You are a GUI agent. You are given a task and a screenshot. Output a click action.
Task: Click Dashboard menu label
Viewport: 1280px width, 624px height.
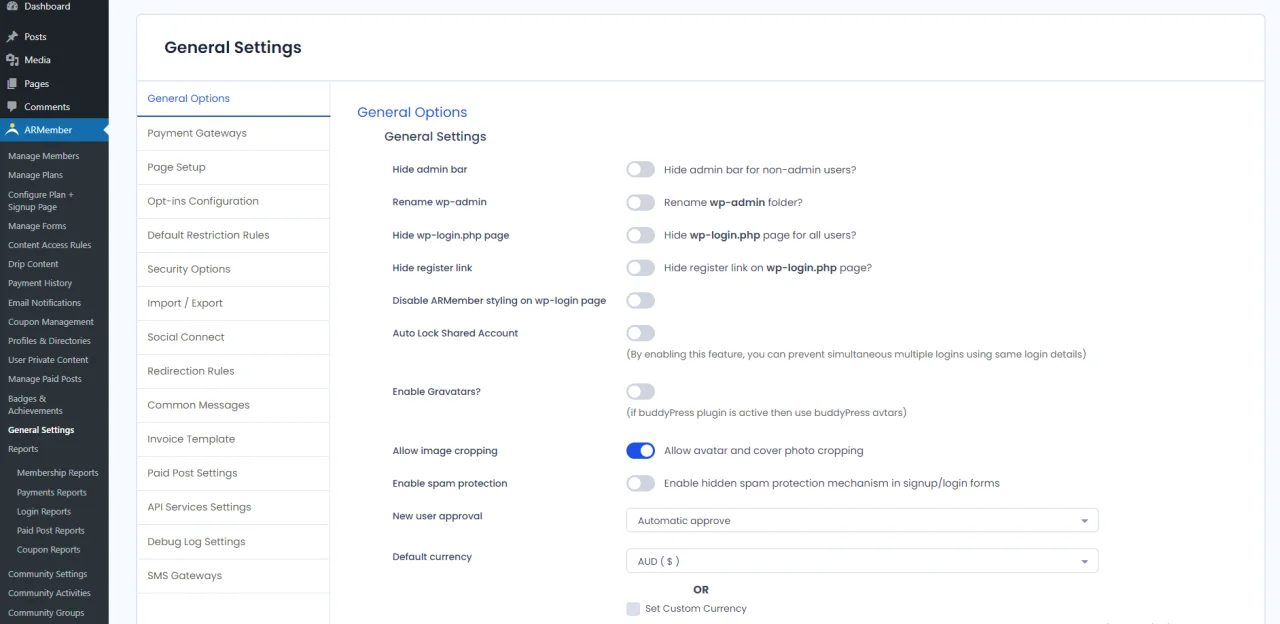[47, 6]
